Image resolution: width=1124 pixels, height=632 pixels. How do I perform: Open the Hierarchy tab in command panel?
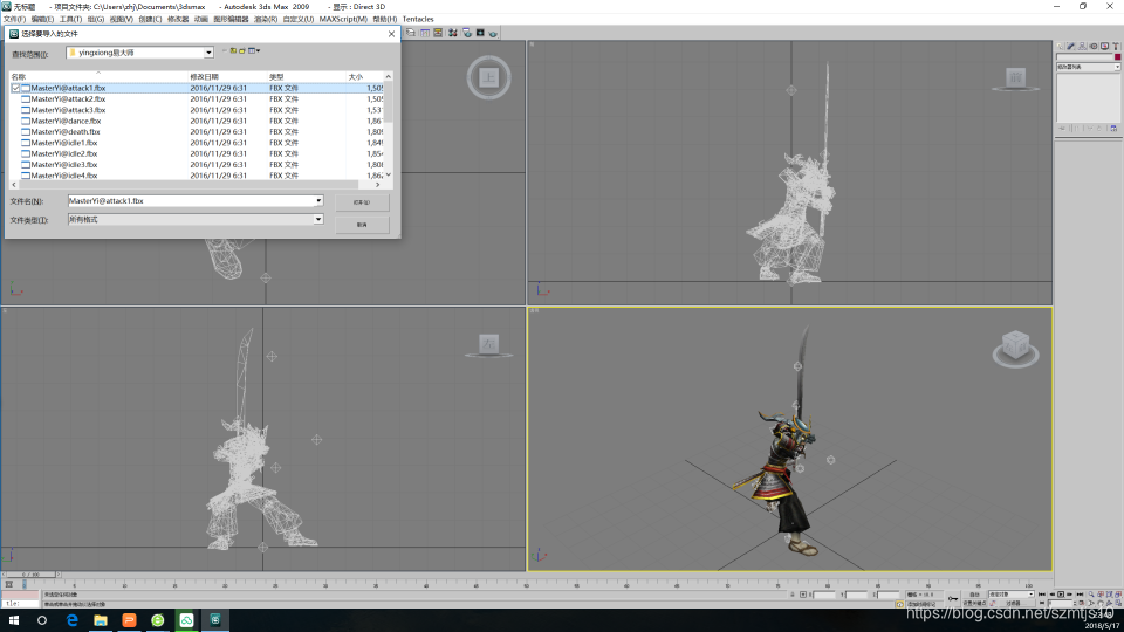click(1082, 45)
